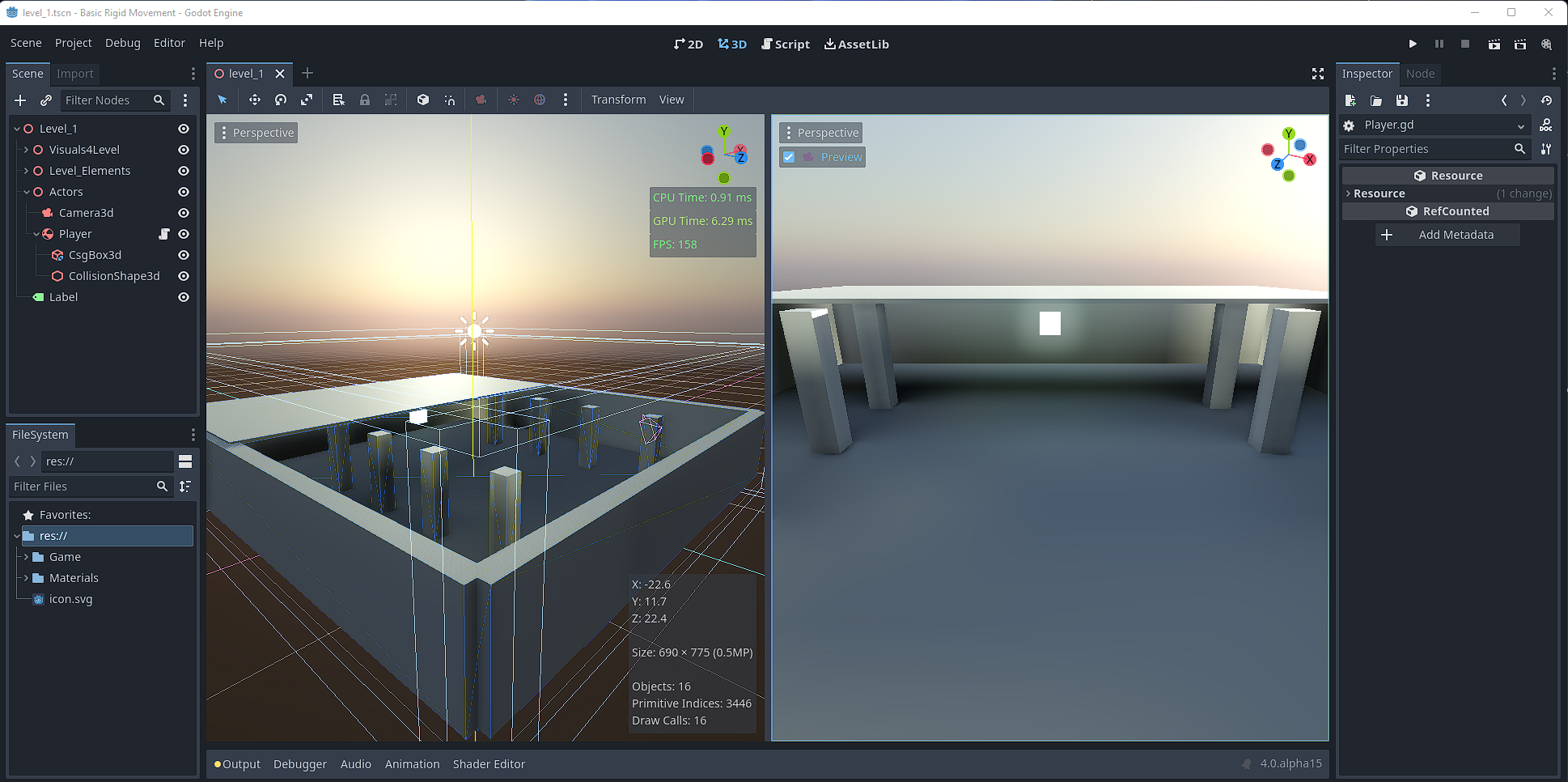Toggle visibility of the Label node
Viewport: 1568px width, 782px height.
click(183, 297)
